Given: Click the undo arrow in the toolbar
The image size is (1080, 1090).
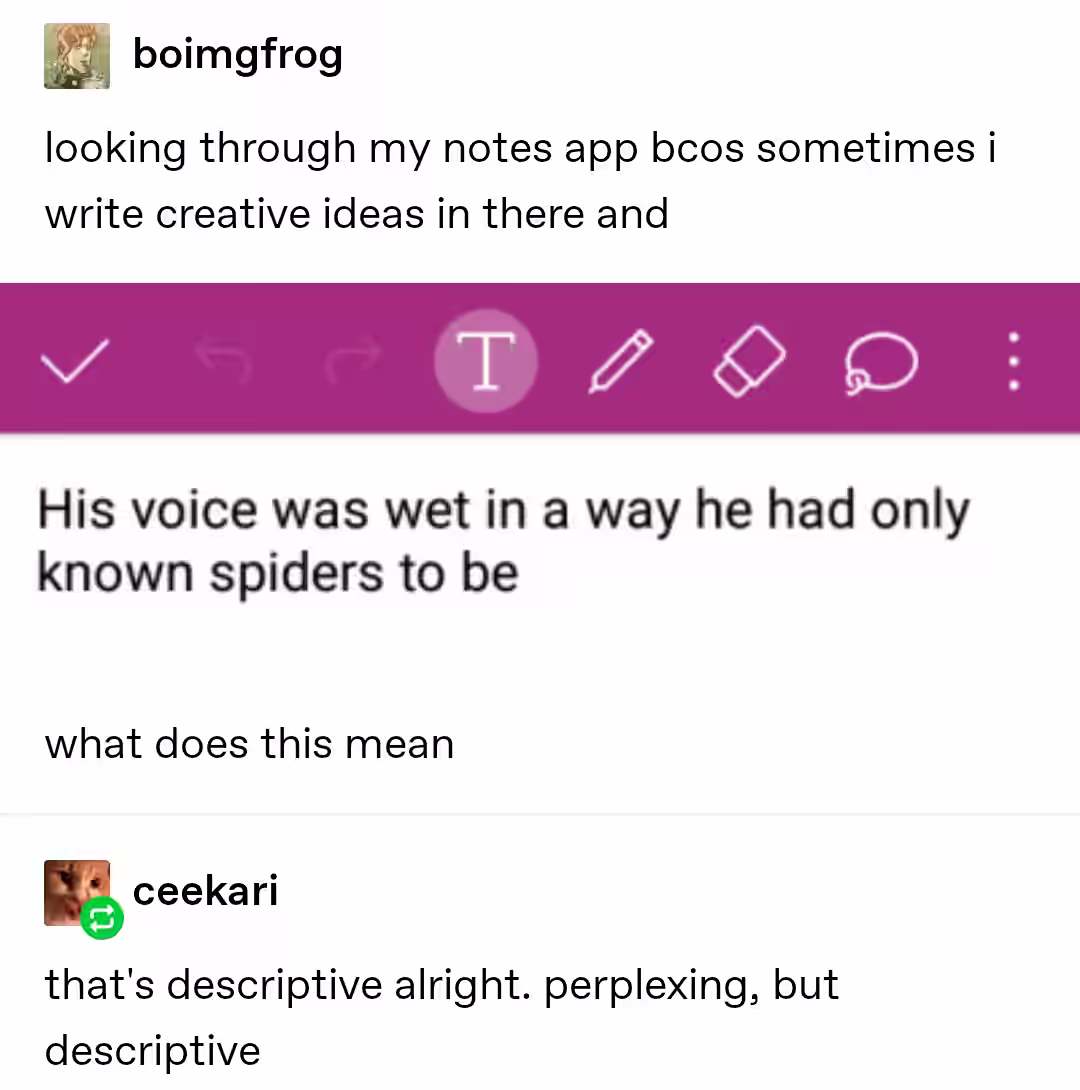Looking at the screenshot, I should tap(223, 359).
